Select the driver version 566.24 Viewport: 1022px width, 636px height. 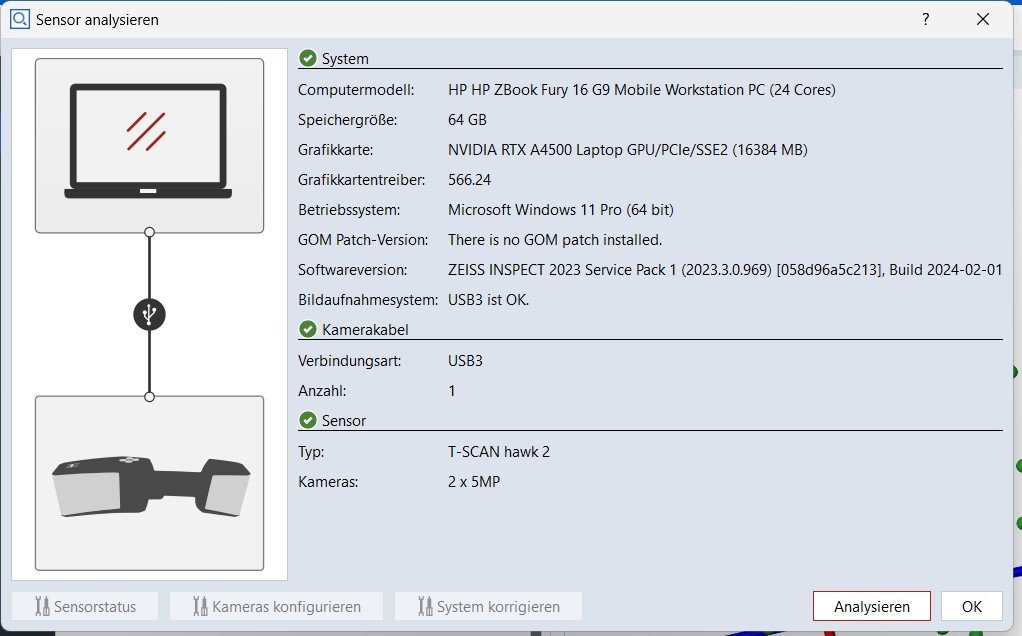click(x=469, y=180)
